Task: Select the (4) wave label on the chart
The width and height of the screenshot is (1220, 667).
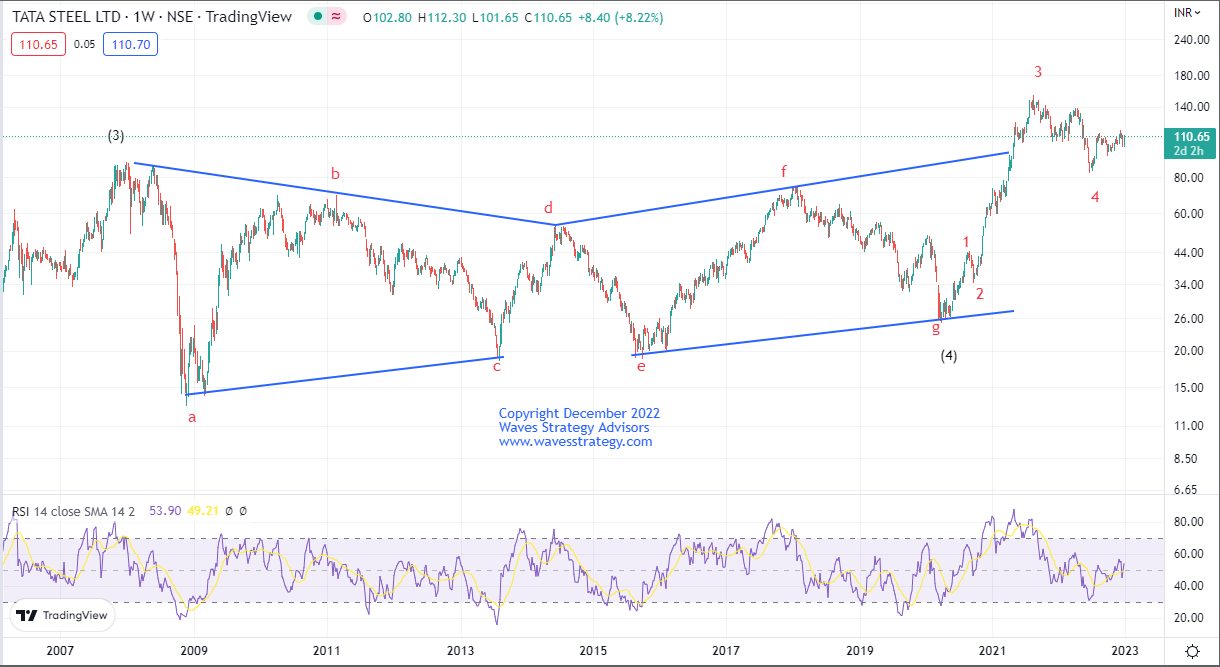Action: click(949, 356)
